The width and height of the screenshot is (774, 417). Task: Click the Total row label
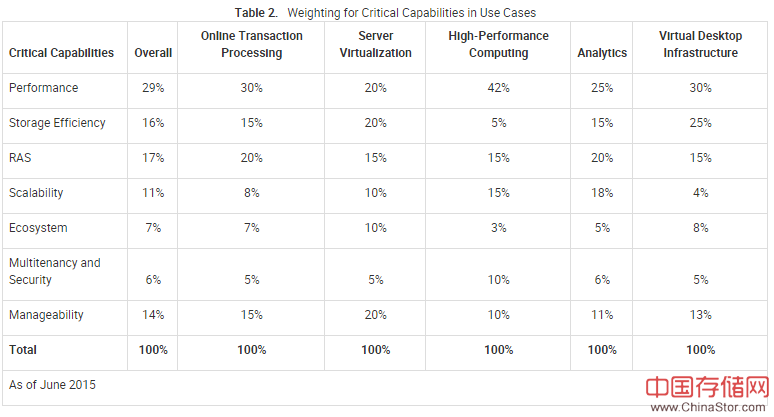click(x=23, y=350)
